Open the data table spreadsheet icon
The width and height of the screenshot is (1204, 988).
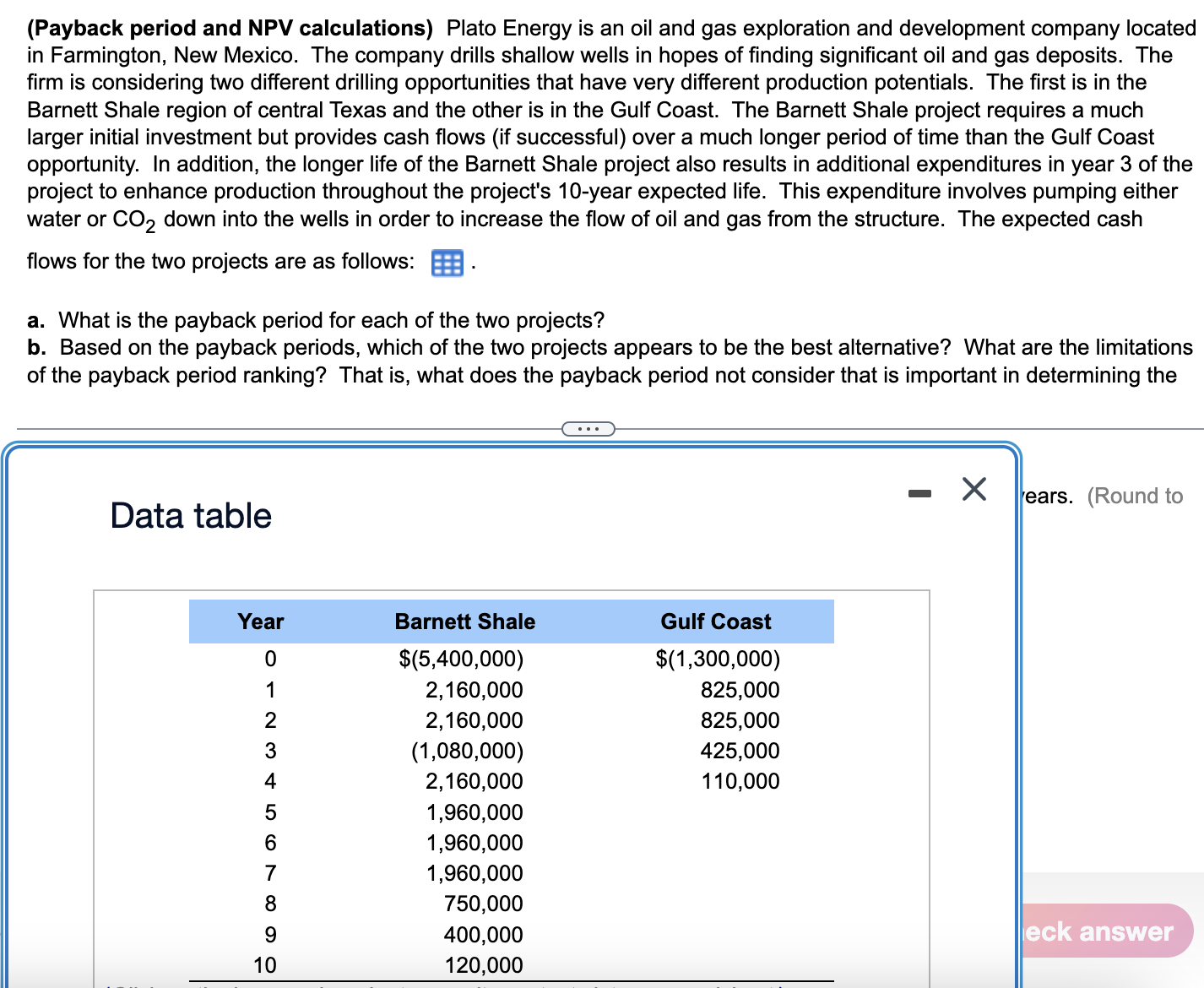tap(447, 263)
